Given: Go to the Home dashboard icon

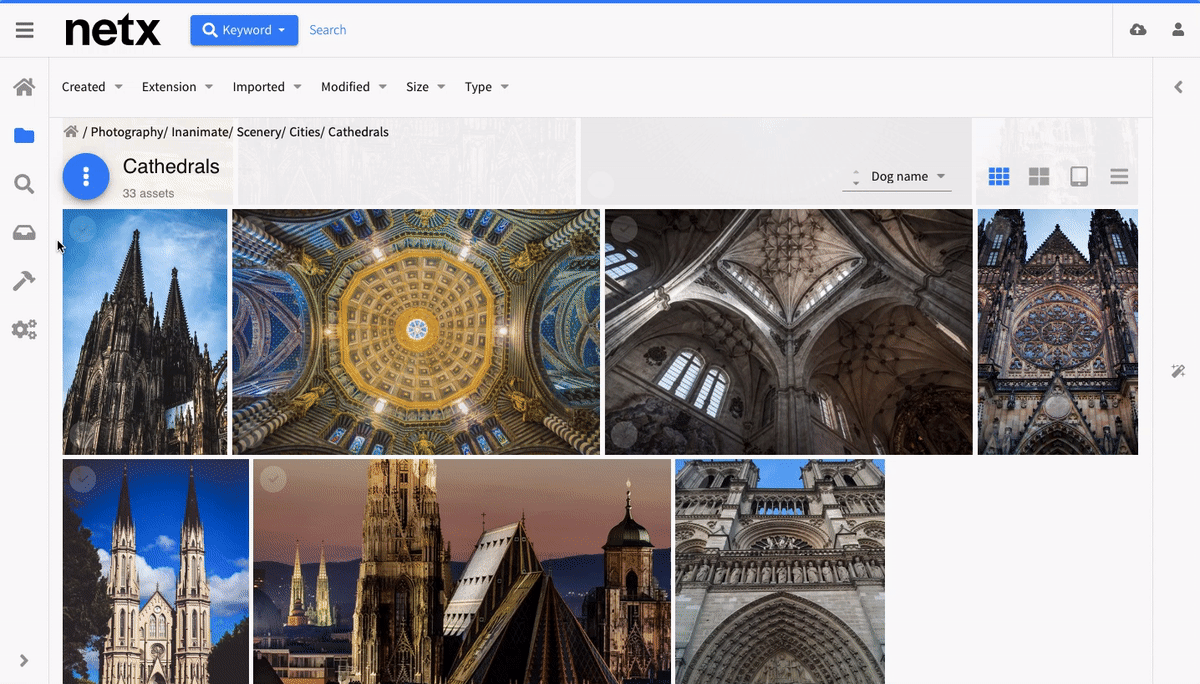Looking at the screenshot, I should pyautogui.click(x=24, y=87).
